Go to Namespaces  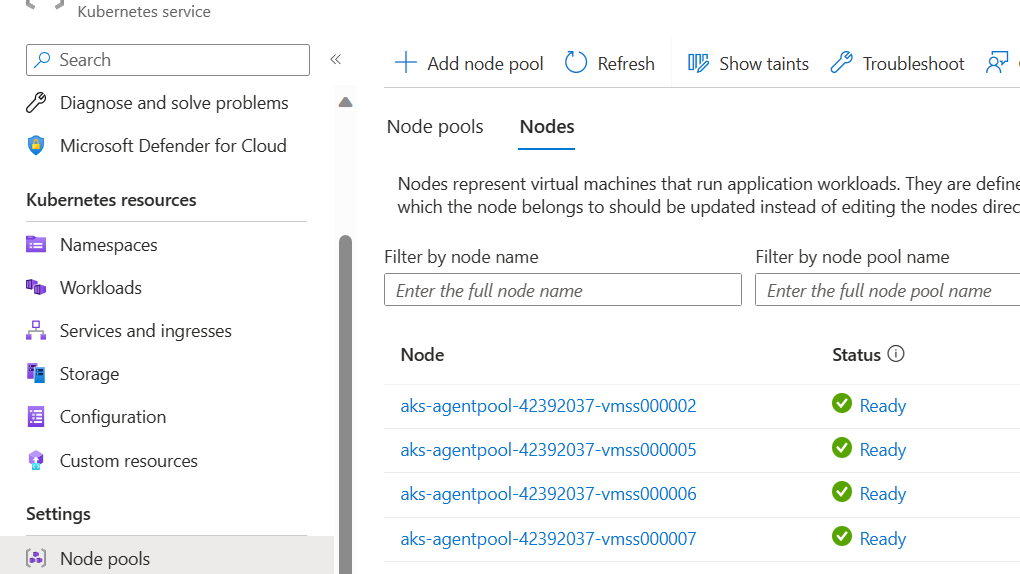(109, 245)
